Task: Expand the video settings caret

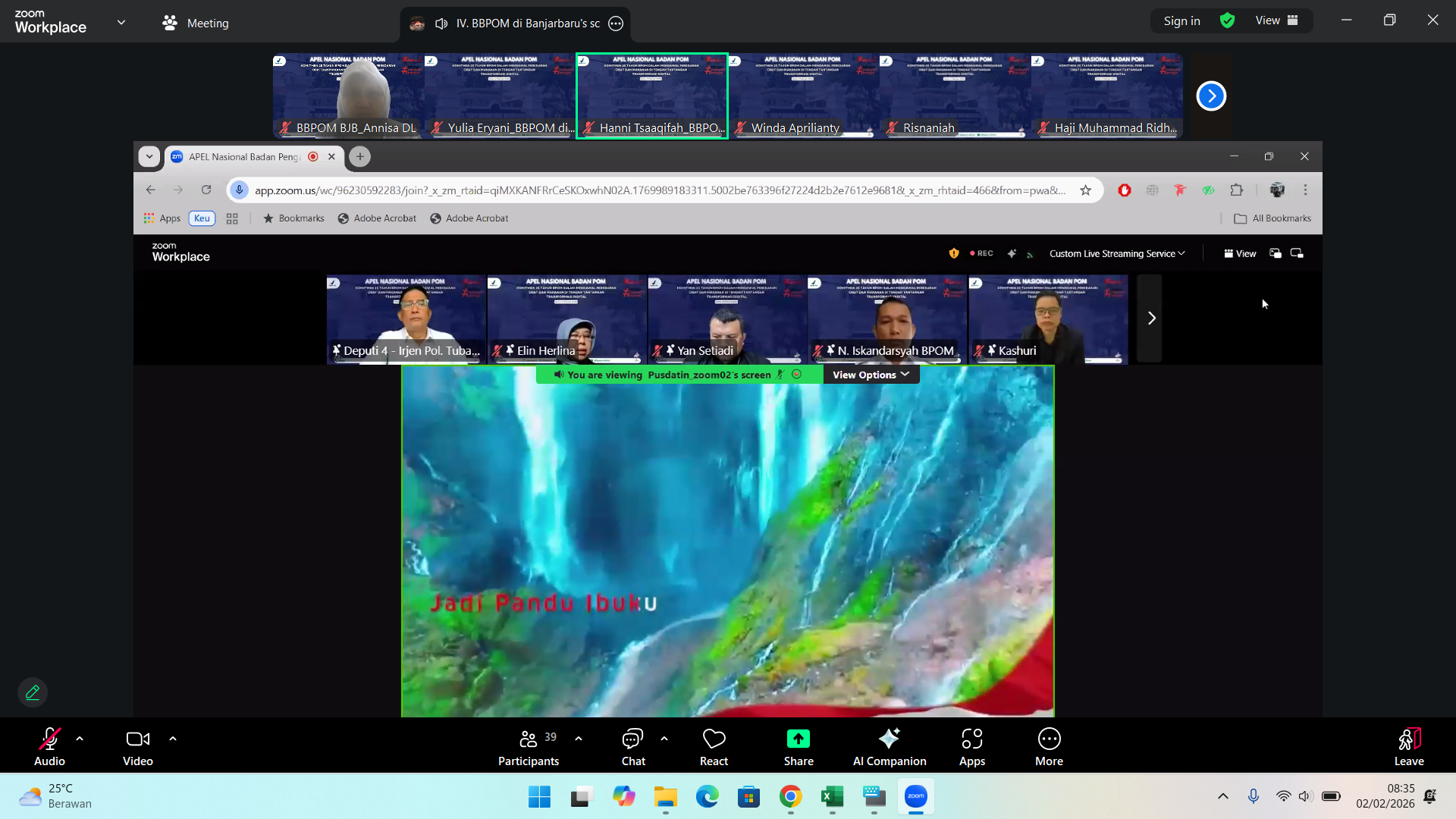Action: click(x=173, y=738)
